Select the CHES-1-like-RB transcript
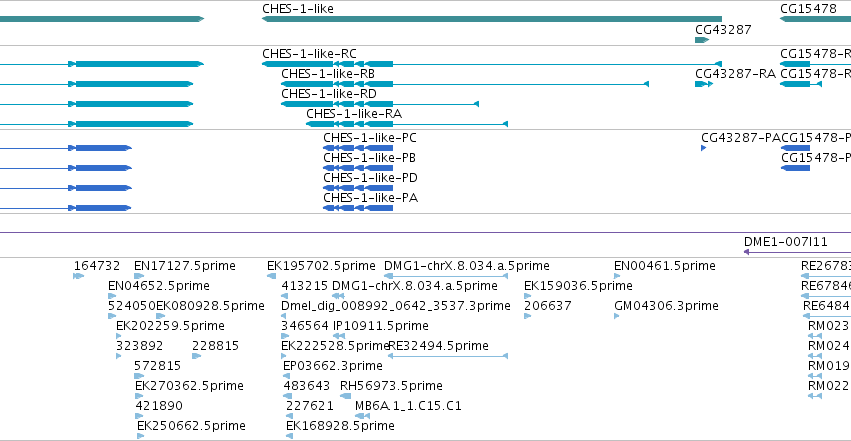 [465, 84]
